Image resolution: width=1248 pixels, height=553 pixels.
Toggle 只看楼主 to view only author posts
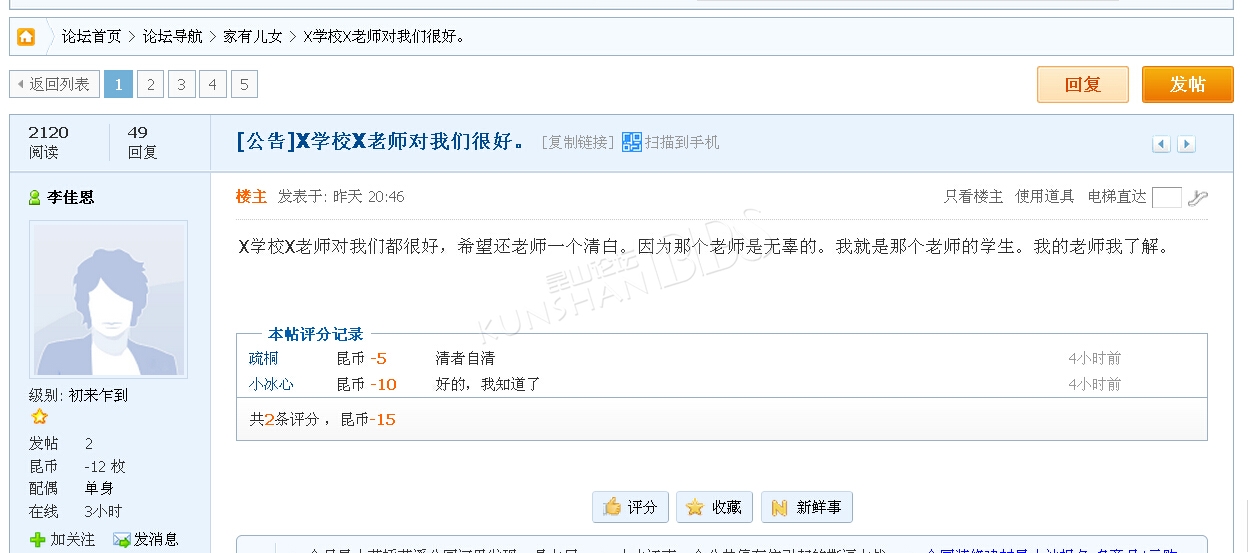[x=973, y=197]
